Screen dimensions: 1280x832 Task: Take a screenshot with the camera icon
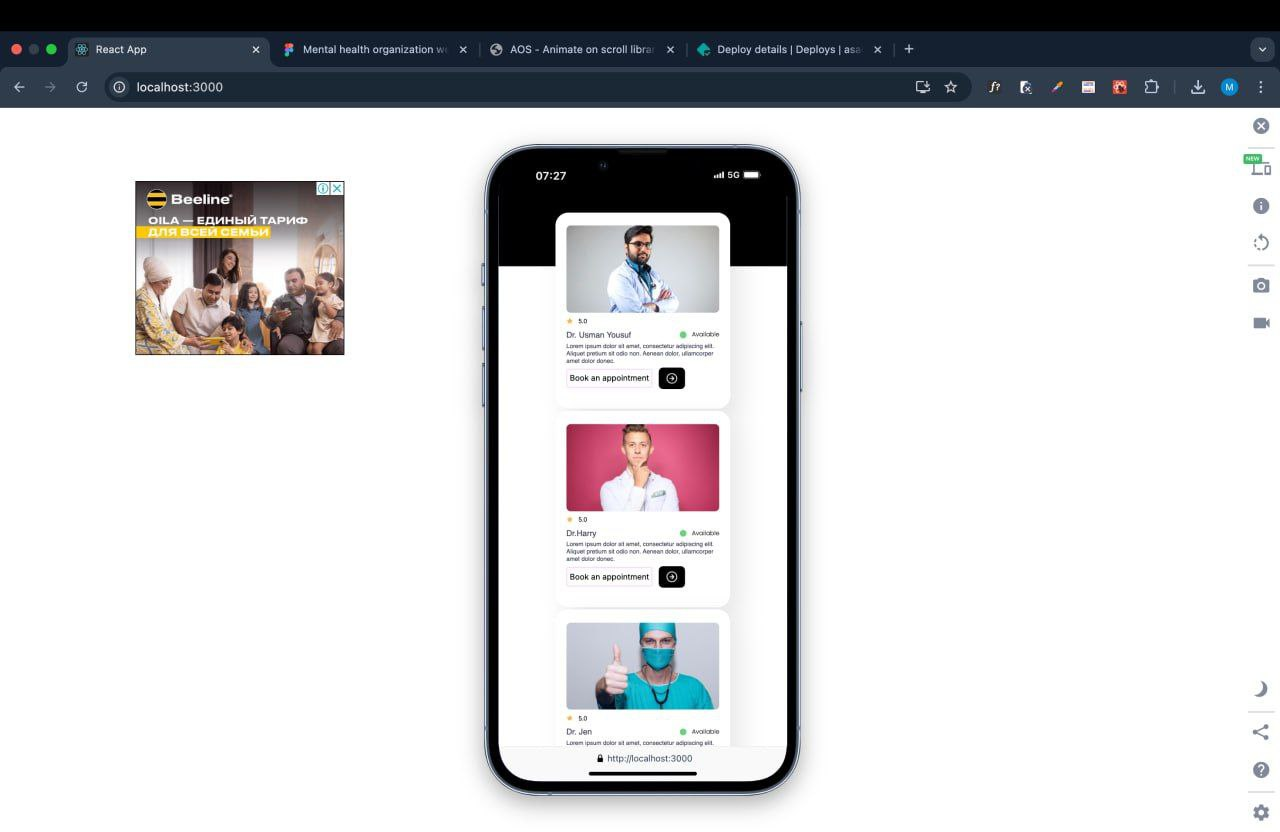pos(1261,286)
